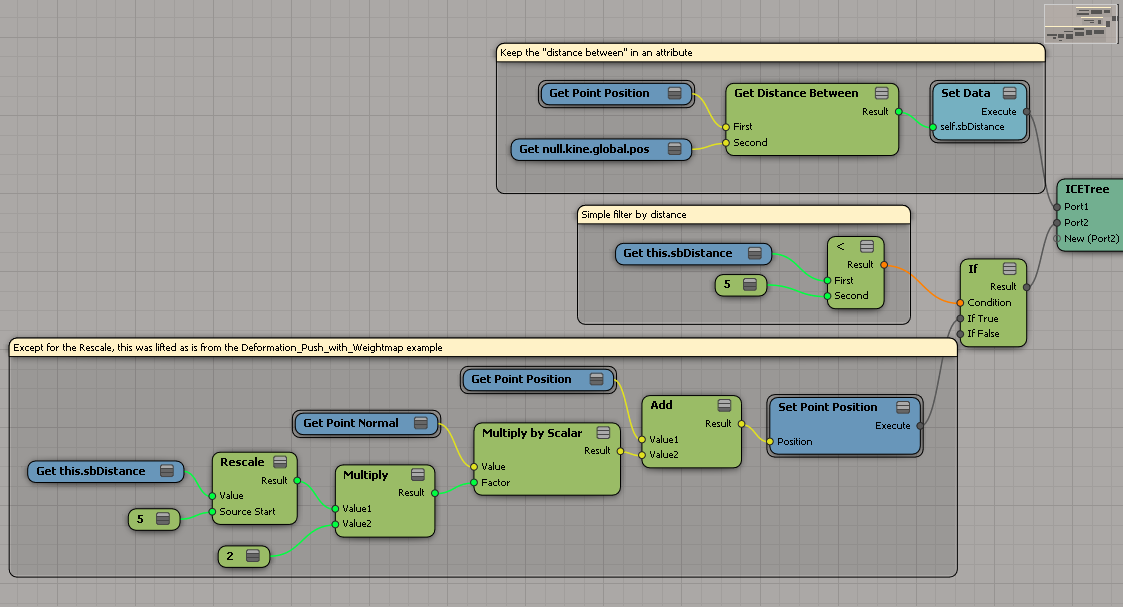Select the self.sbDistance port on Set Data
Image resolution: width=1123 pixels, height=607 pixels.
(x=932, y=127)
